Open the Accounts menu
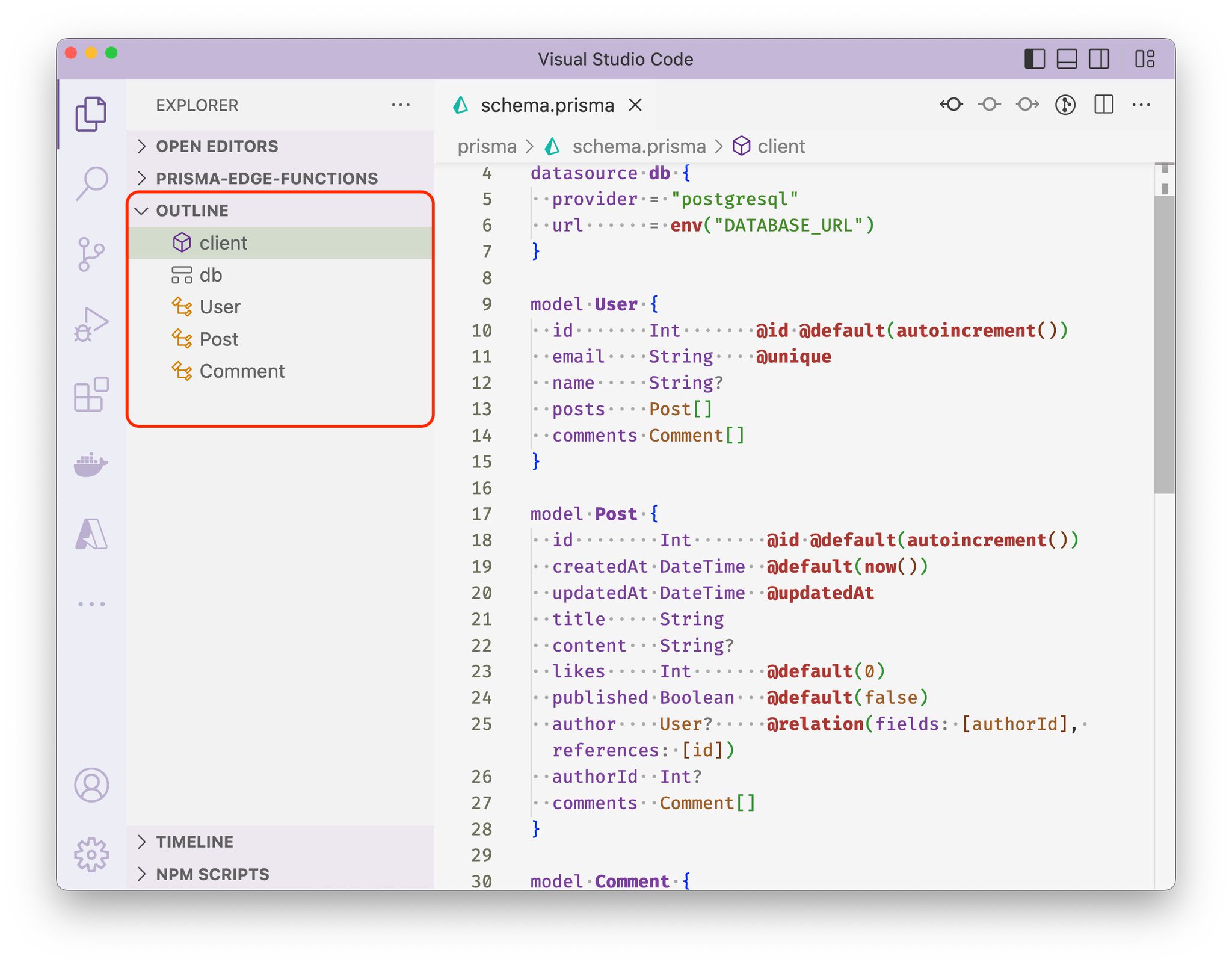Screen dimensions: 1232x965 [91, 785]
